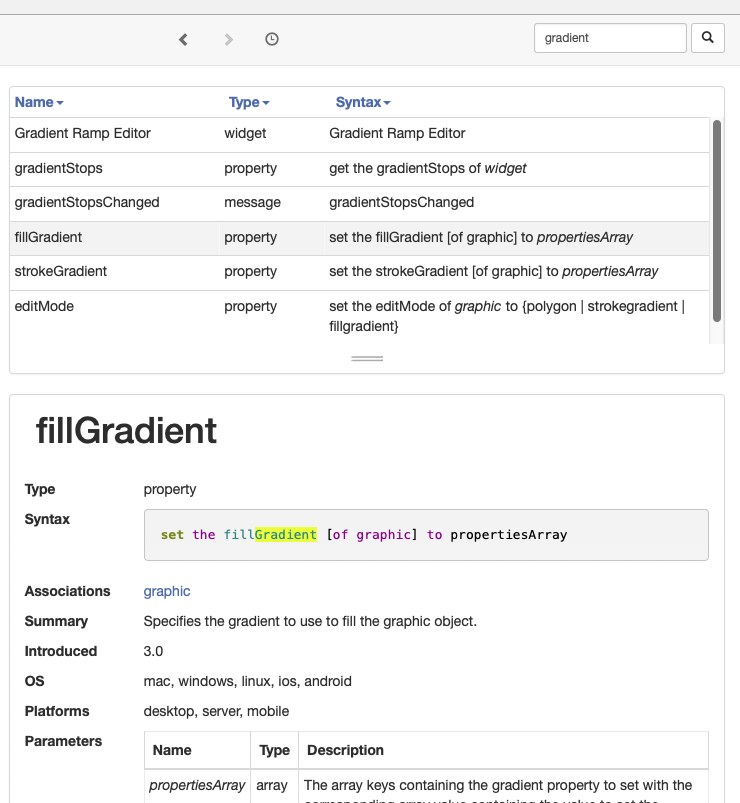The image size is (740, 803).
Task: Sort results by the Syntax column
Action: pos(363,102)
